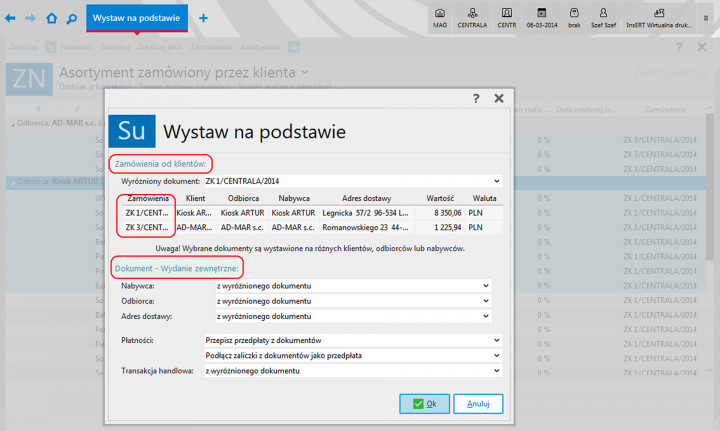This screenshot has height=431, width=720.
Task: Click Zrealizuj jako in the background toolbar
Action: coord(159,47)
